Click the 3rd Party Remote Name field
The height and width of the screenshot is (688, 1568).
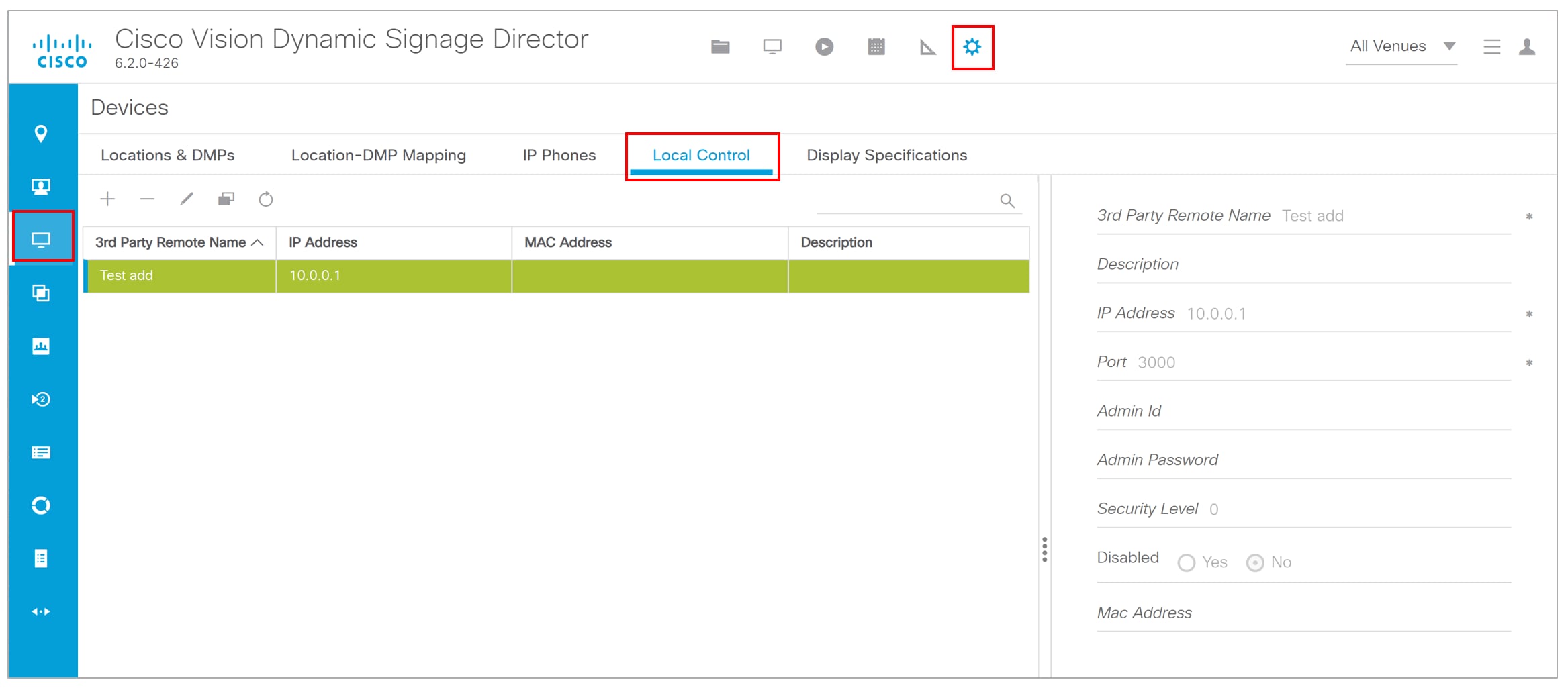pyautogui.click(x=1303, y=216)
